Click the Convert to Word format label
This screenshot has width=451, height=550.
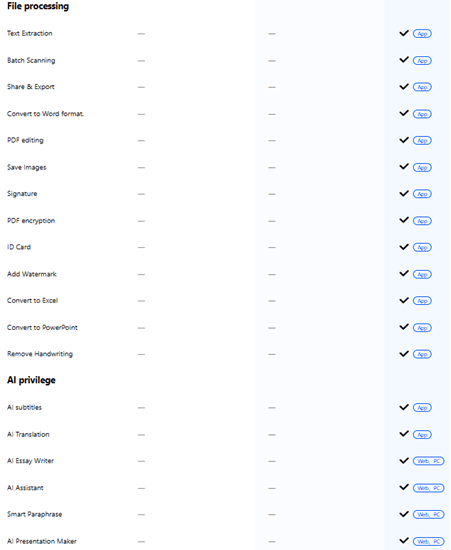[x=46, y=114]
